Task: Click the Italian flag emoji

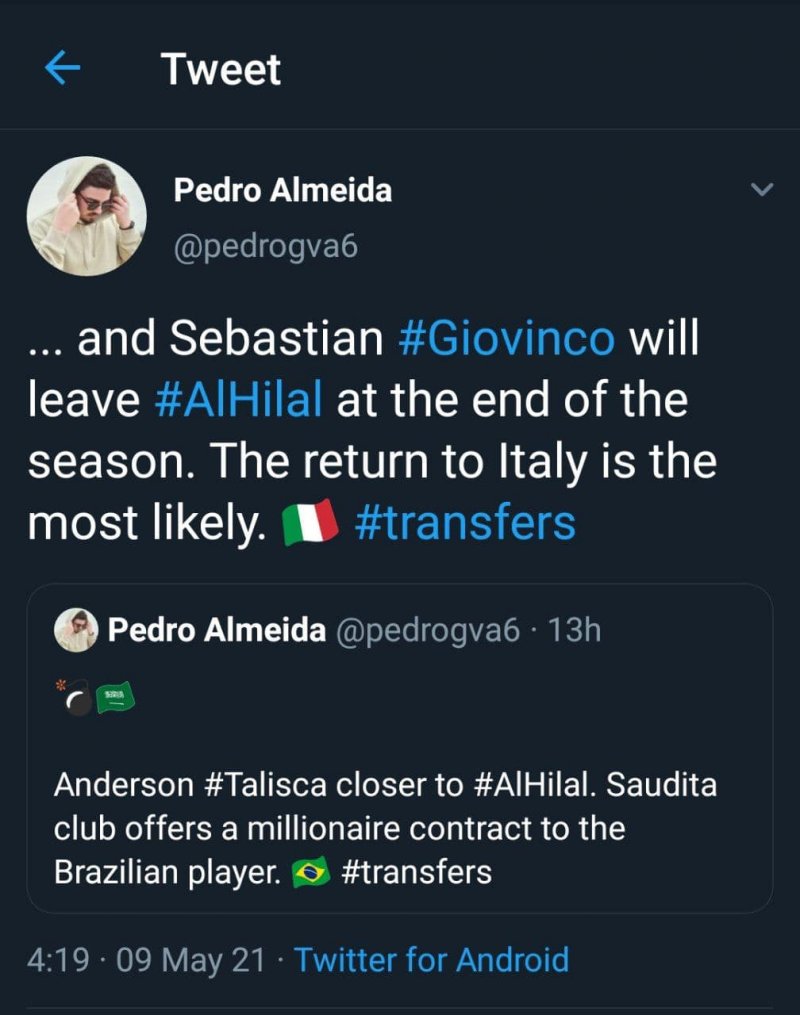Action: pos(311,524)
